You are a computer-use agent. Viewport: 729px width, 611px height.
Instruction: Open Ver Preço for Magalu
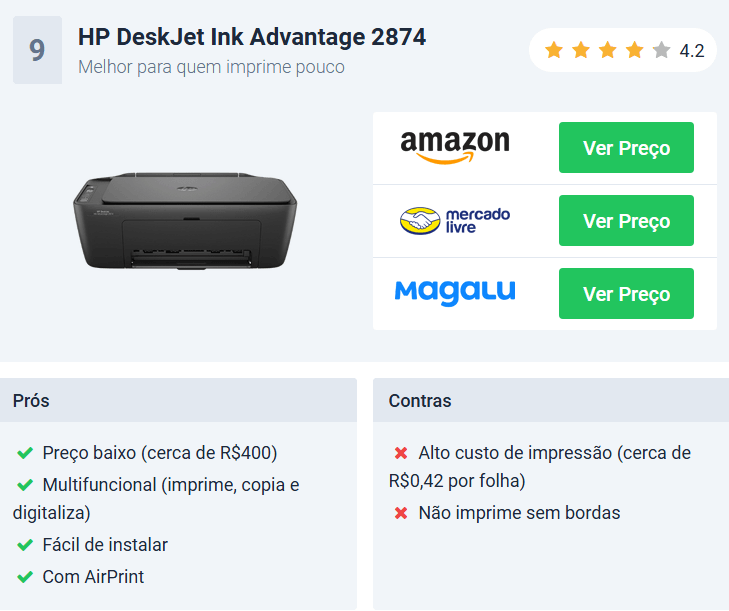click(626, 293)
